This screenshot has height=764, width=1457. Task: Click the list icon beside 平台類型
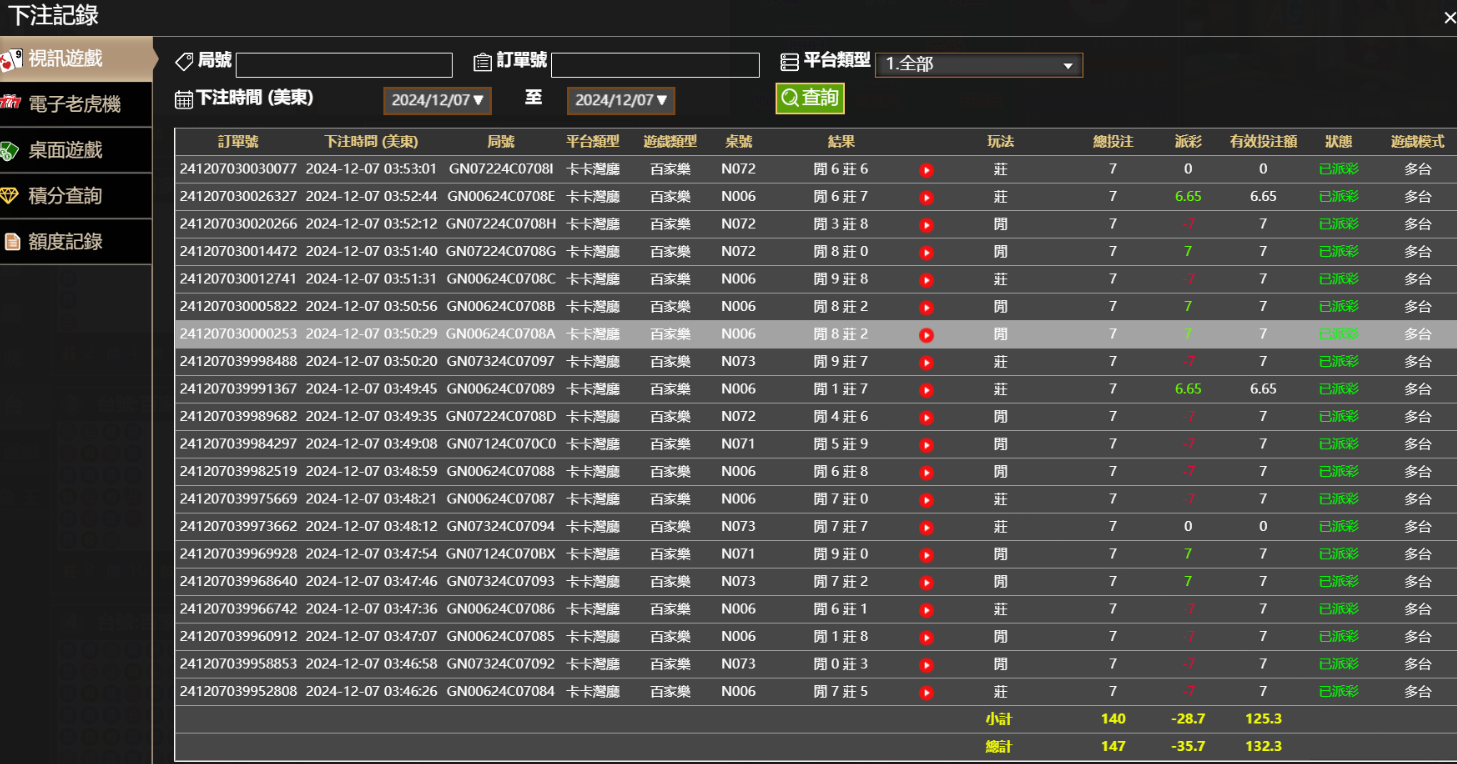click(789, 62)
